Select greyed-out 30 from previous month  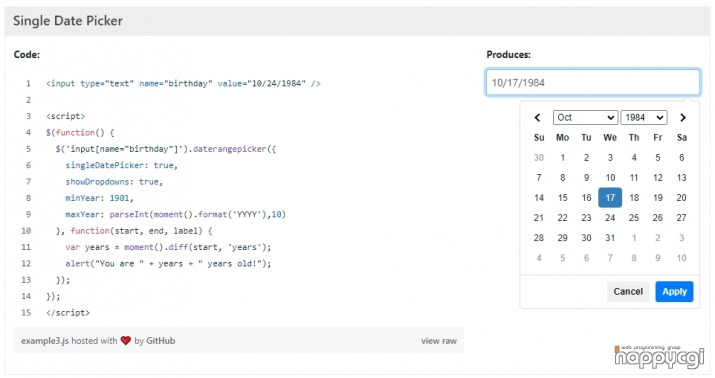[x=539, y=157]
